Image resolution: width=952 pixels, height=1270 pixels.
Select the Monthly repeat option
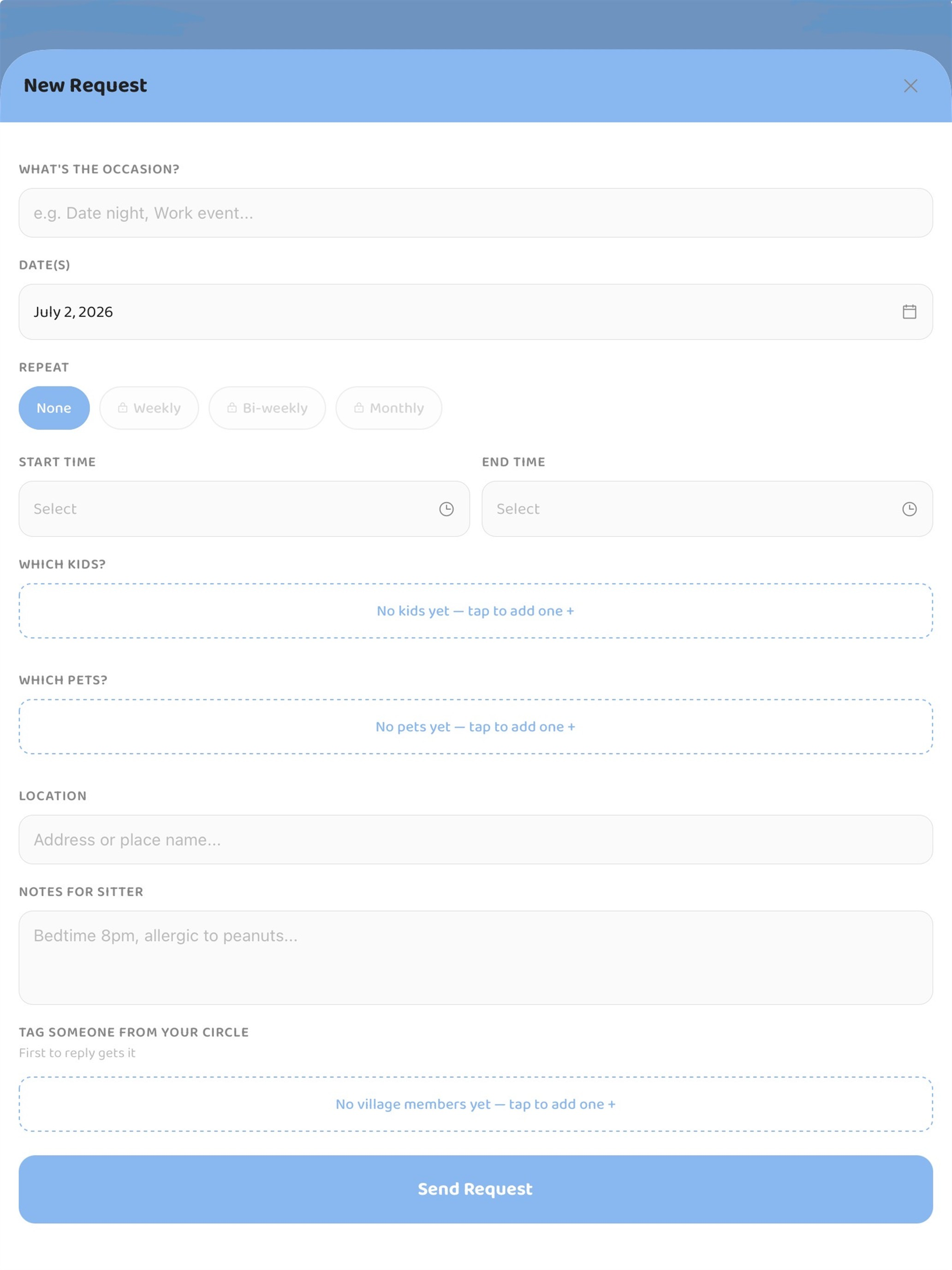pyautogui.click(x=388, y=407)
